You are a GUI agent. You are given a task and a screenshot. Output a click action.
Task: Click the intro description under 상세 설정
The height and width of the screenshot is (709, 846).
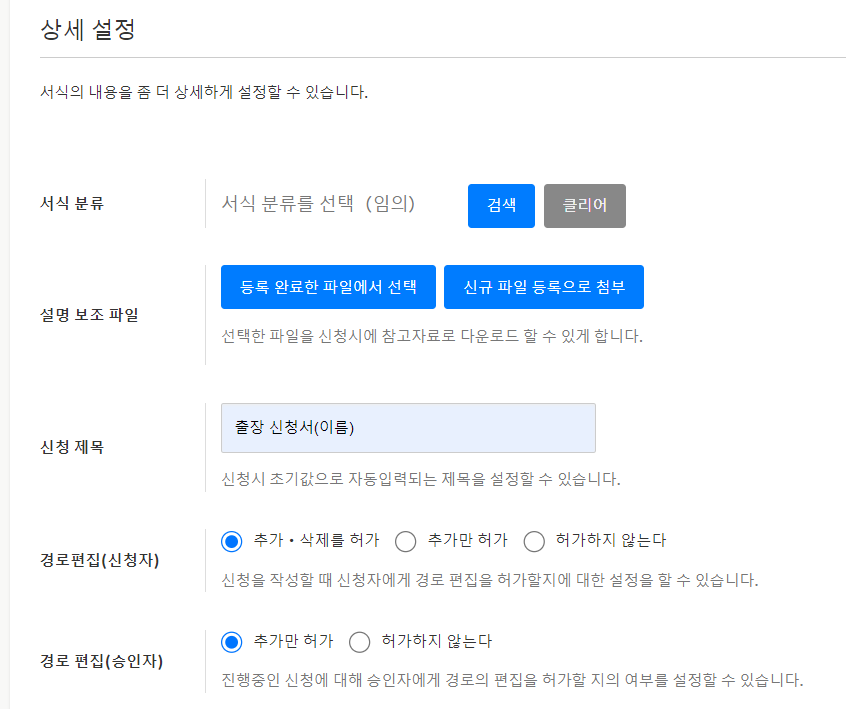pos(204,94)
